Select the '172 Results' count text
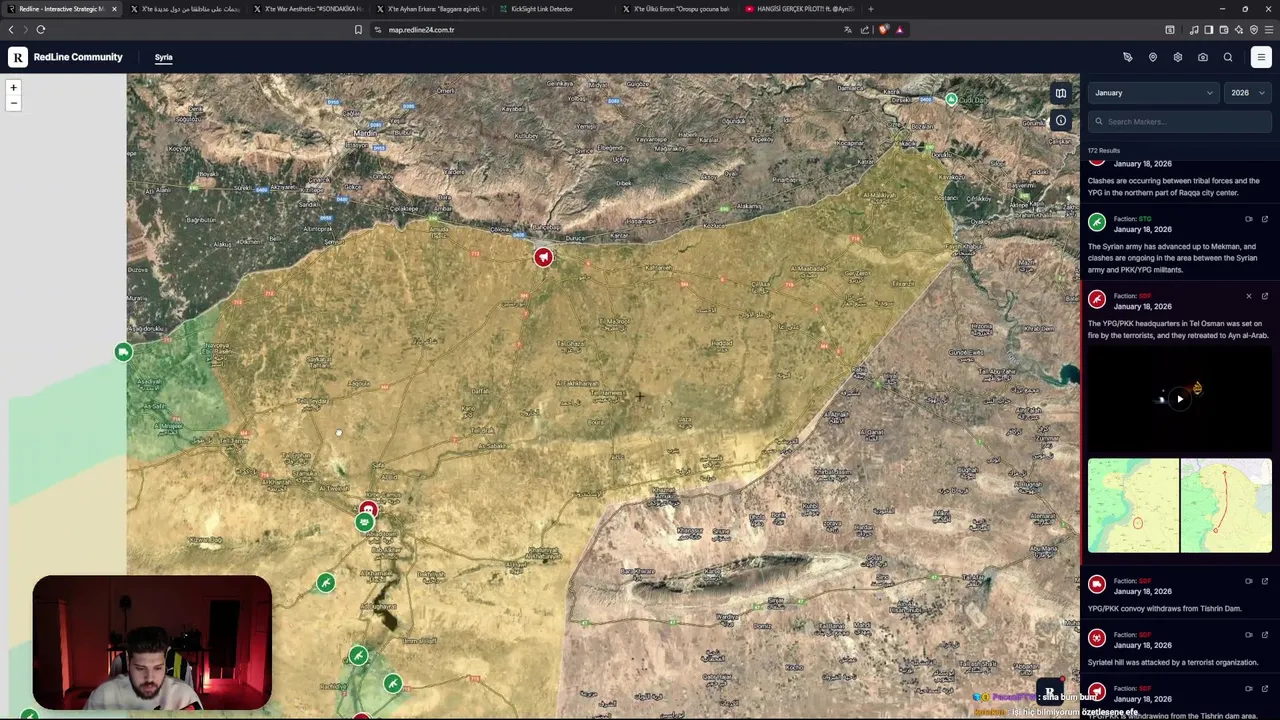Screen dimensions: 1280x720 coord(1104,151)
